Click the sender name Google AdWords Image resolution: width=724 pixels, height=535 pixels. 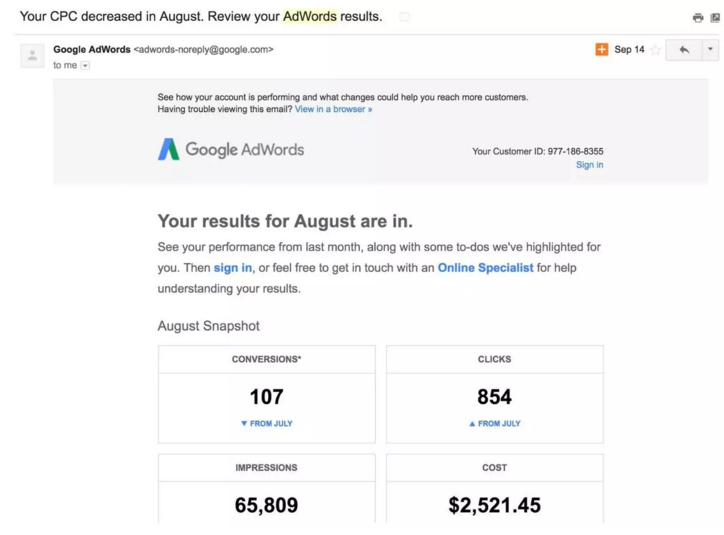[x=91, y=49]
